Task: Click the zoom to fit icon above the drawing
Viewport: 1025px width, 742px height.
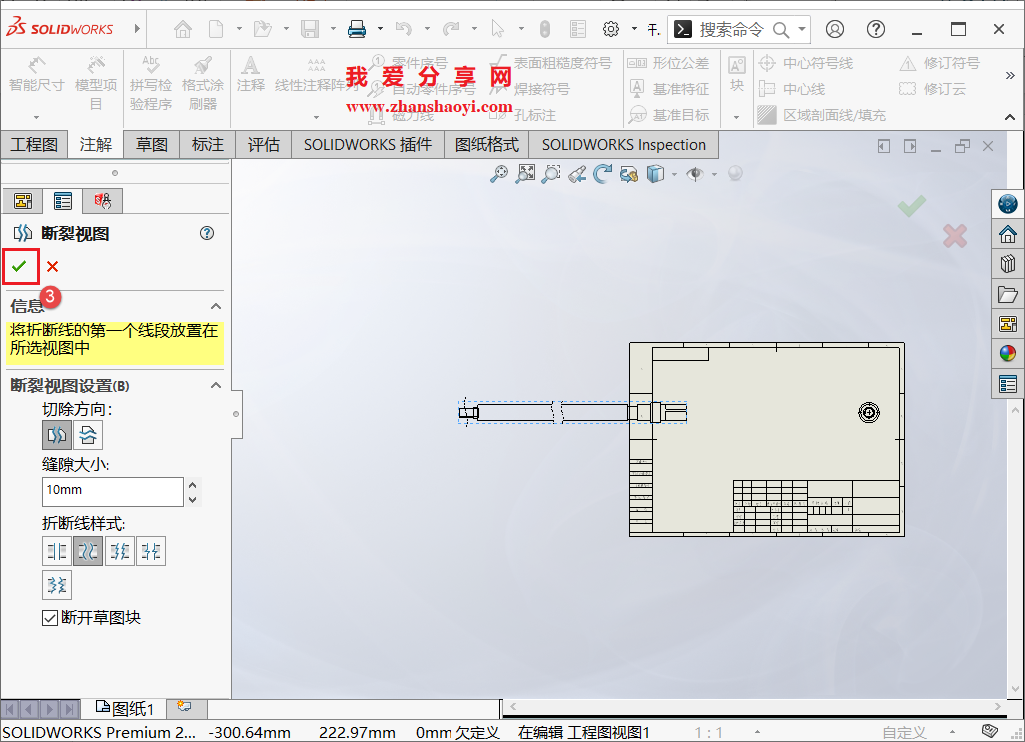Action: click(x=525, y=173)
